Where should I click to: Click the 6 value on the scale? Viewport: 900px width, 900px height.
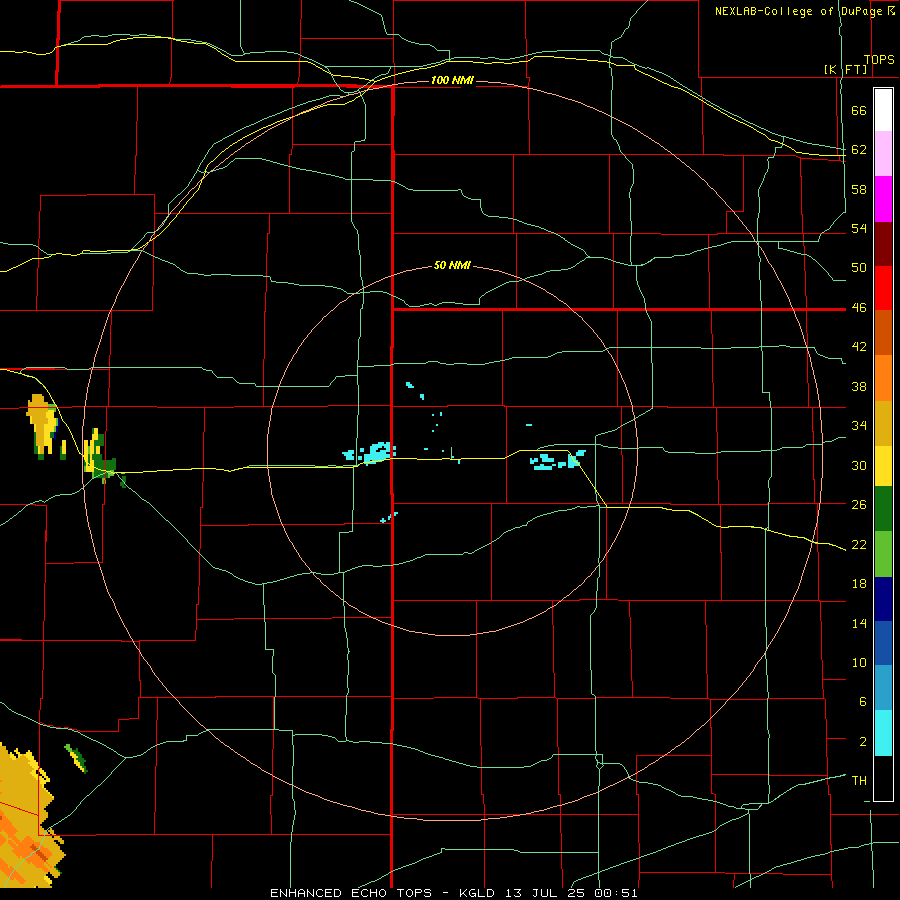(862, 701)
